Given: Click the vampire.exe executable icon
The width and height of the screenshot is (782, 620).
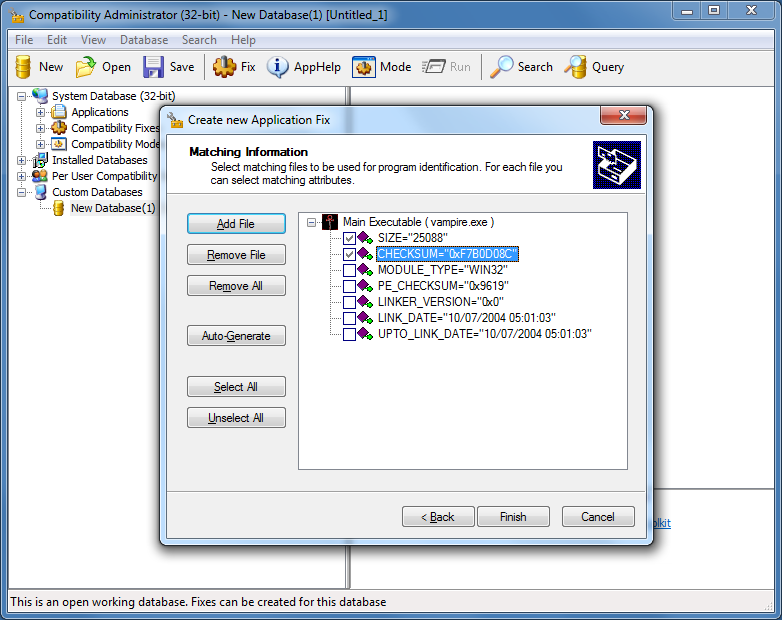Looking at the screenshot, I should (x=330, y=222).
